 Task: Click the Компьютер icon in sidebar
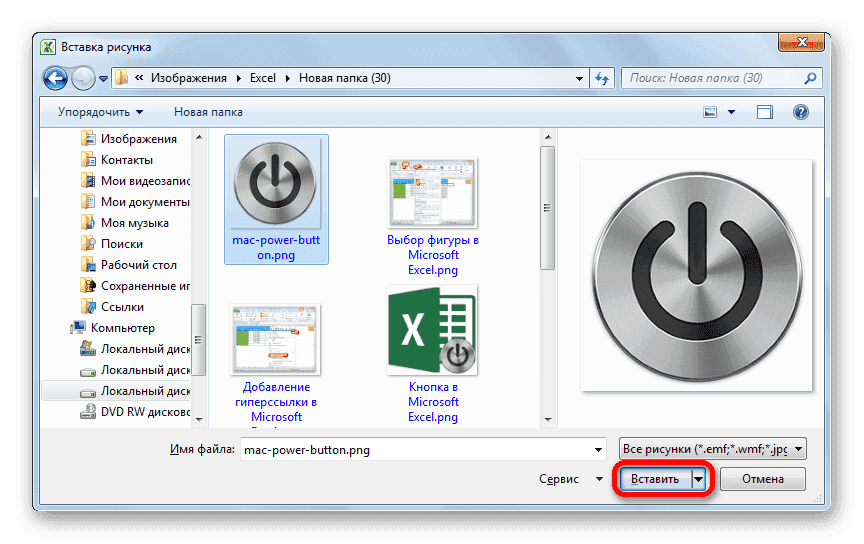[78, 327]
